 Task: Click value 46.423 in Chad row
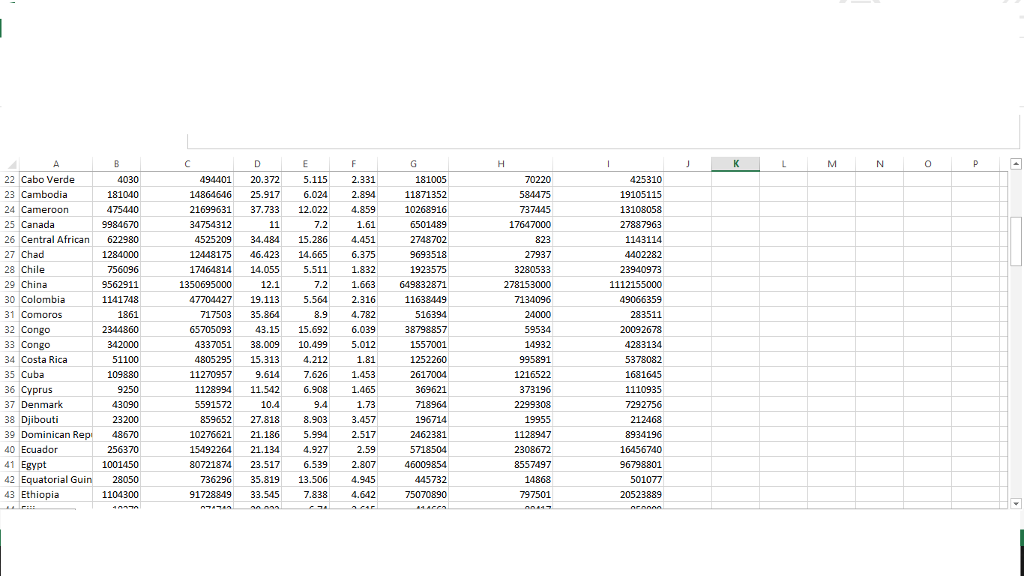click(x=257, y=255)
